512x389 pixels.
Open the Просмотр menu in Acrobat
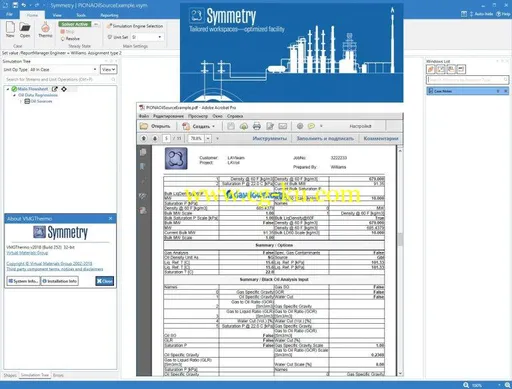(198, 116)
